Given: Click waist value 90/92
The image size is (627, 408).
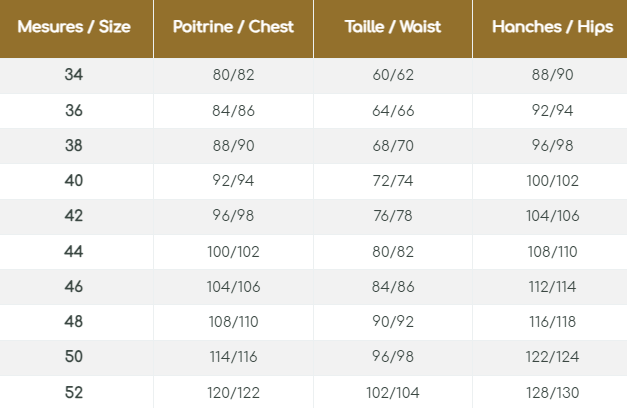Looking at the screenshot, I should [x=393, y=321].
